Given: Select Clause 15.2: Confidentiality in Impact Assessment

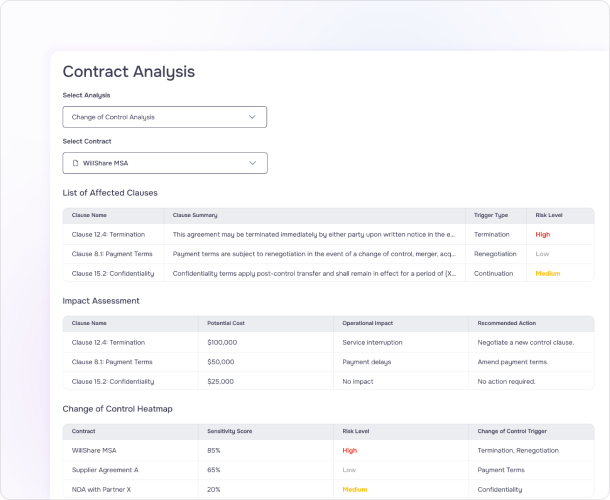Looking at the screenshot, I should tap(113, 382).
